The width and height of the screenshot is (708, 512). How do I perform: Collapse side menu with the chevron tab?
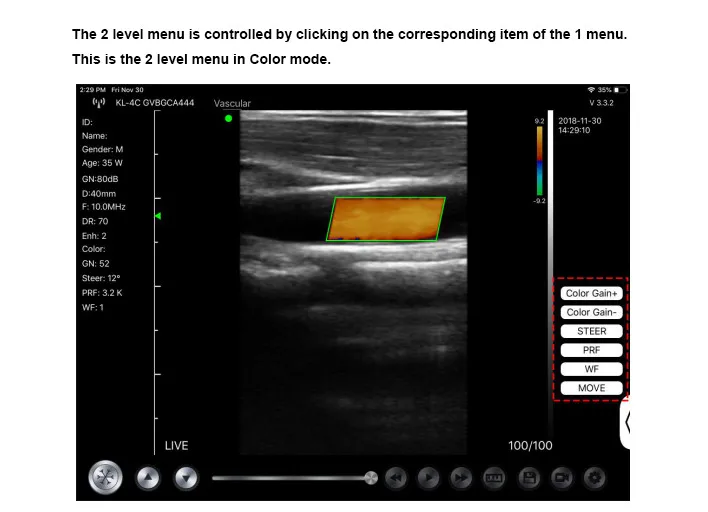pyautogui.click(x=626, y=423)
